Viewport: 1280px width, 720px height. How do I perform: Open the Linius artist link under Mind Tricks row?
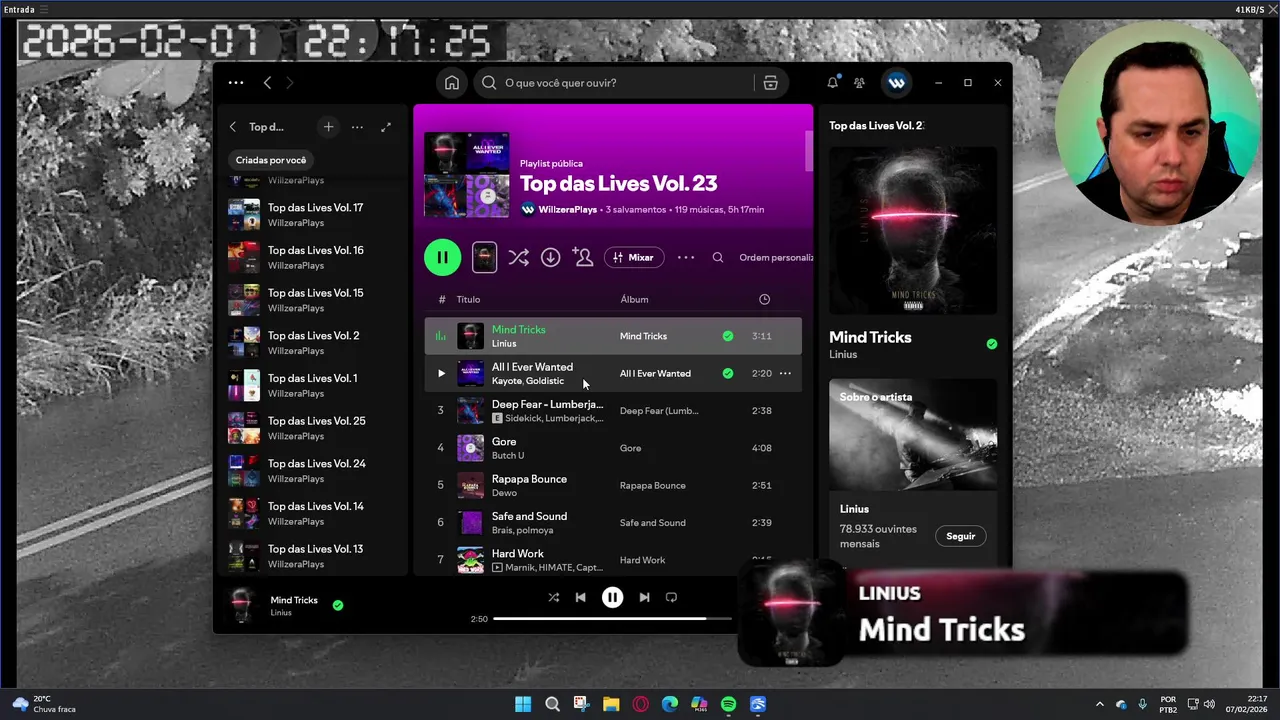pos(504,344)
